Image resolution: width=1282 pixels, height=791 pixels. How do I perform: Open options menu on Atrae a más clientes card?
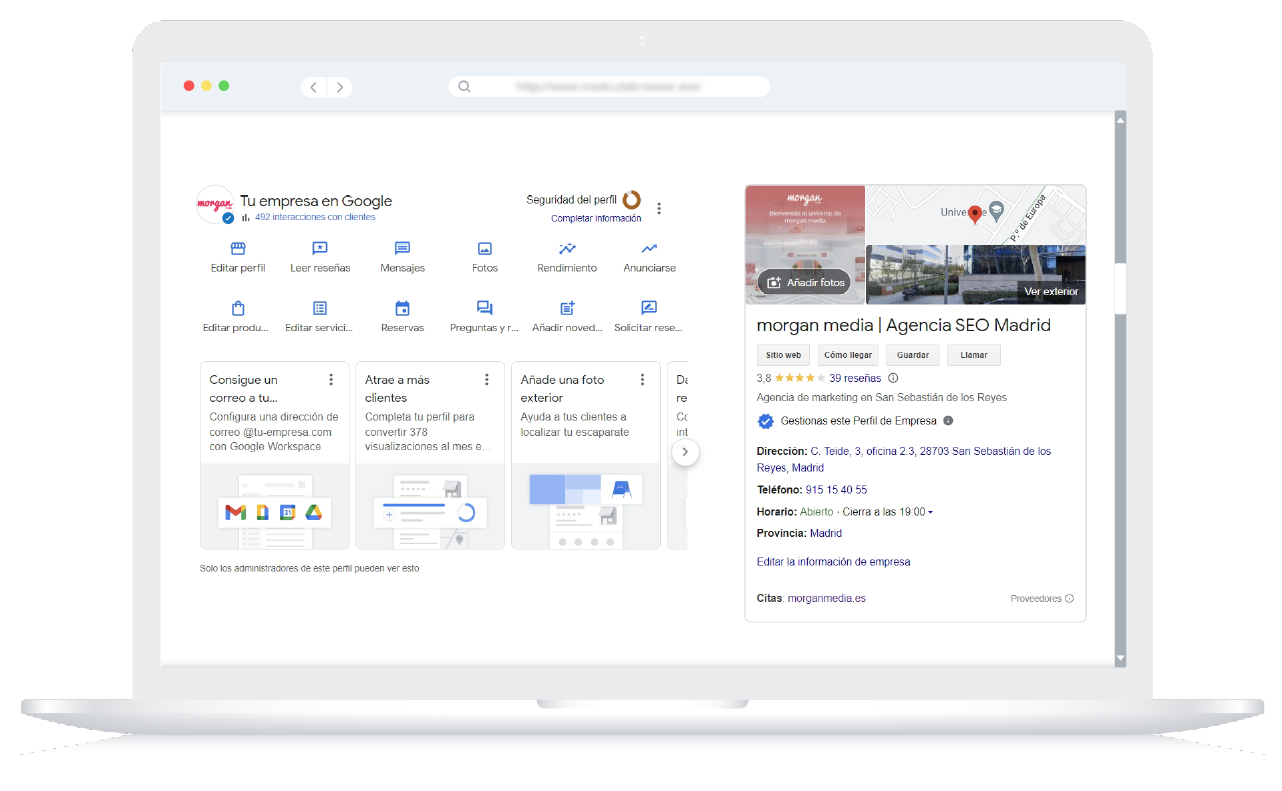pyautogui.click(x=487, y=380)
